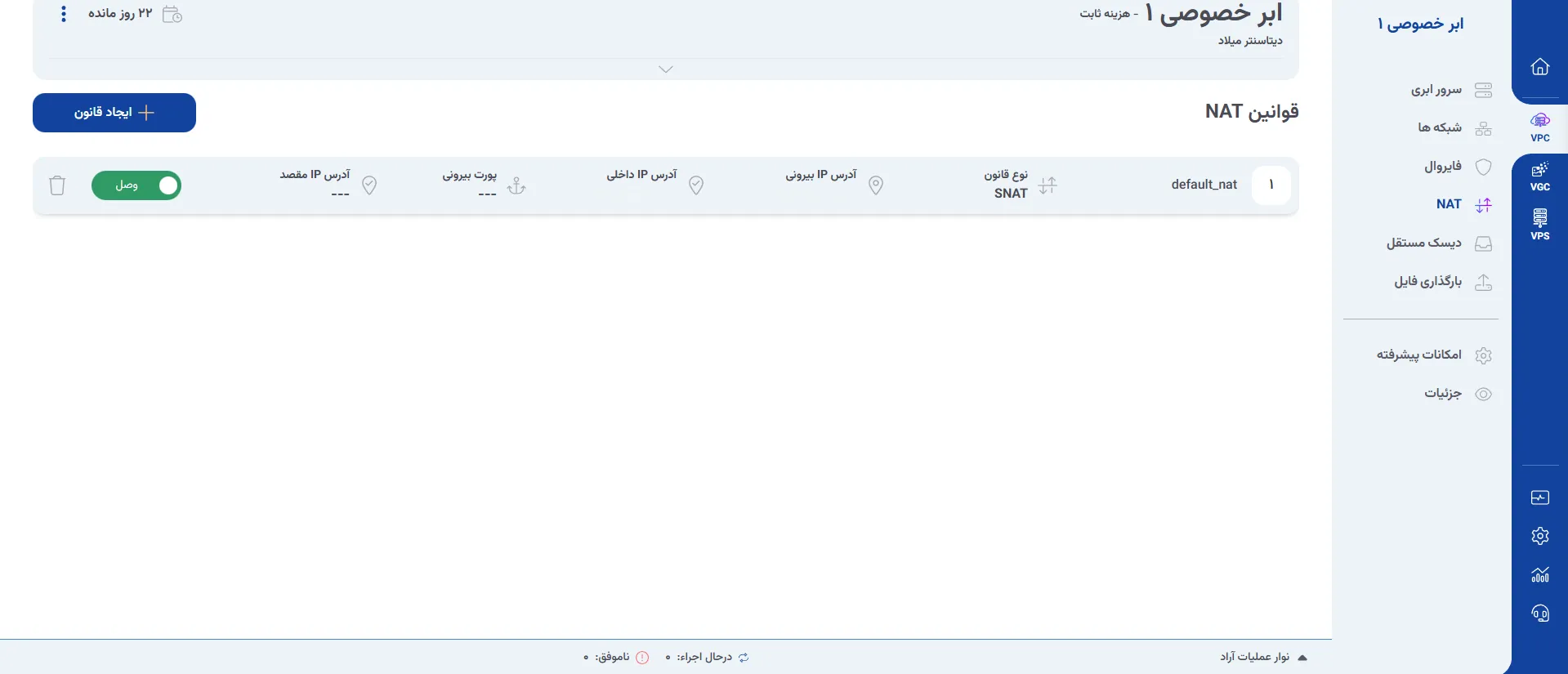This screenshot has height=674, width=1568.
Task: Click the running operations refresh icon
Action: pyautogui.click(x=744, y=657)
